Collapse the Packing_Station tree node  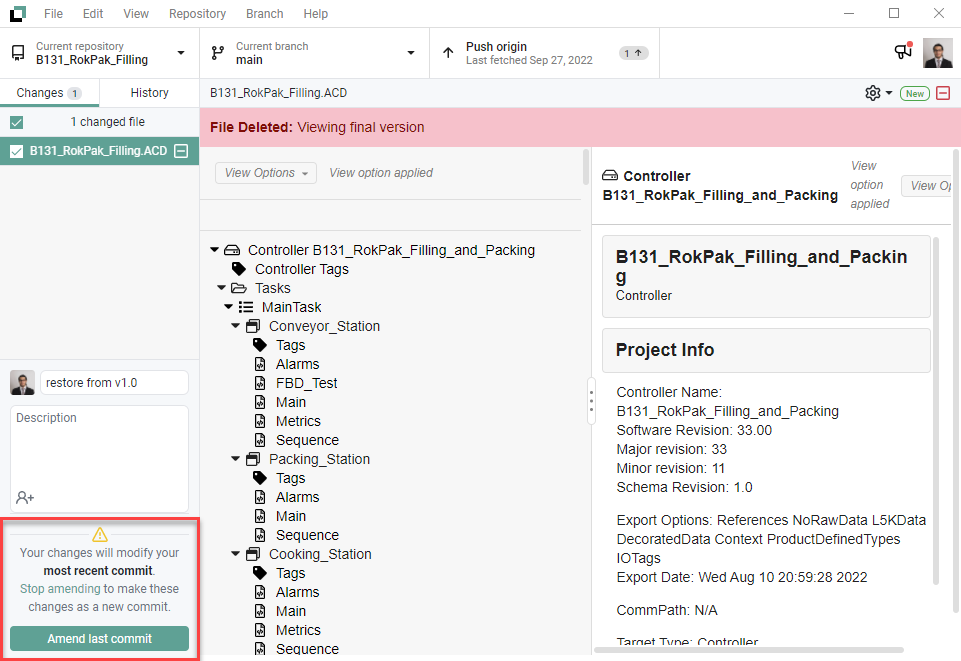click(x=235, y=459)
